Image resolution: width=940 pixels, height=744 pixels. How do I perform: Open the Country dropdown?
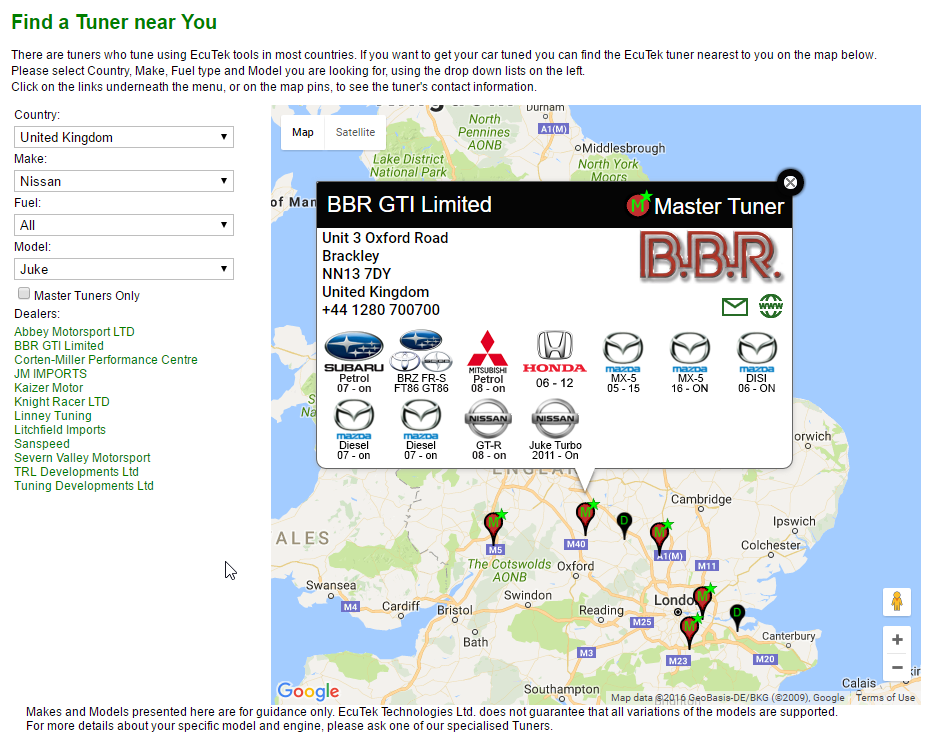click(x=124, y=137)
